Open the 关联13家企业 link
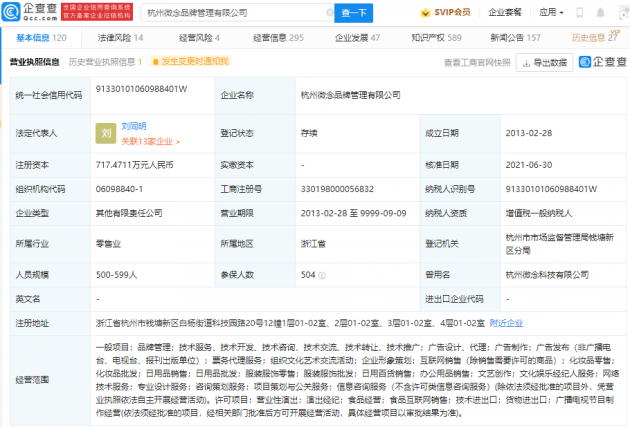The width and height of the screenshot is (630, 427). [151, 141]
